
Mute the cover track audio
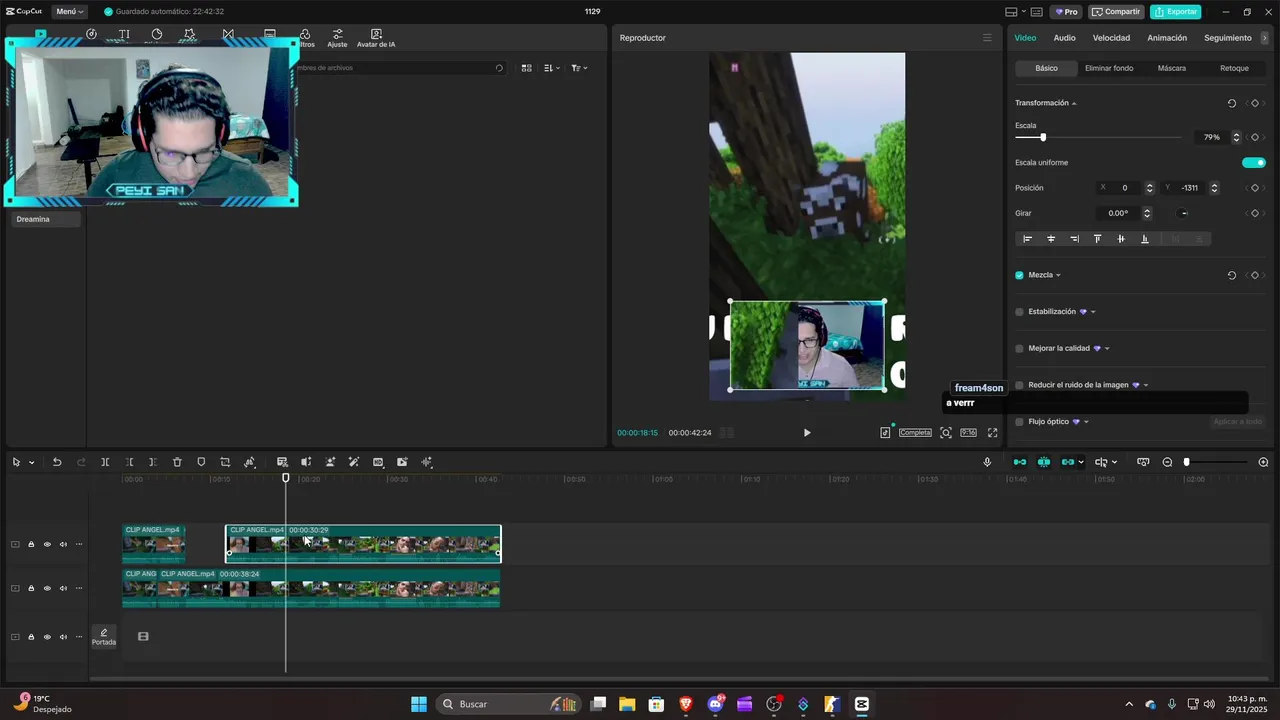click(63, 637)
